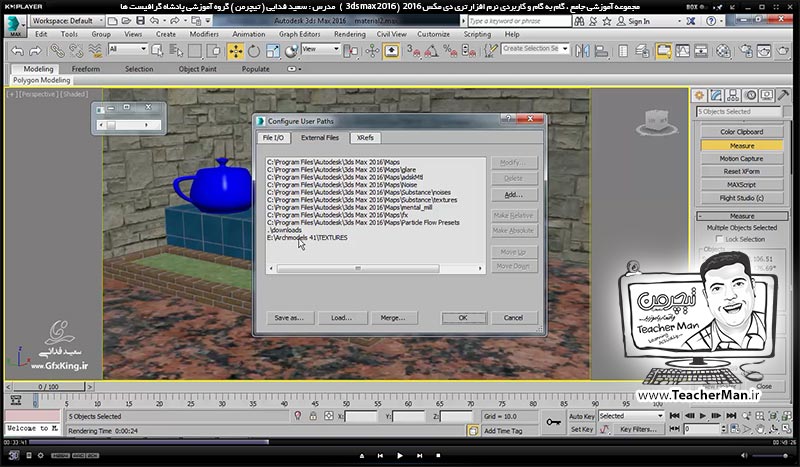Click the path list horizontal scrollbar thumb
The height and width of the screenshot is (467, 800).
click(358, 268)
